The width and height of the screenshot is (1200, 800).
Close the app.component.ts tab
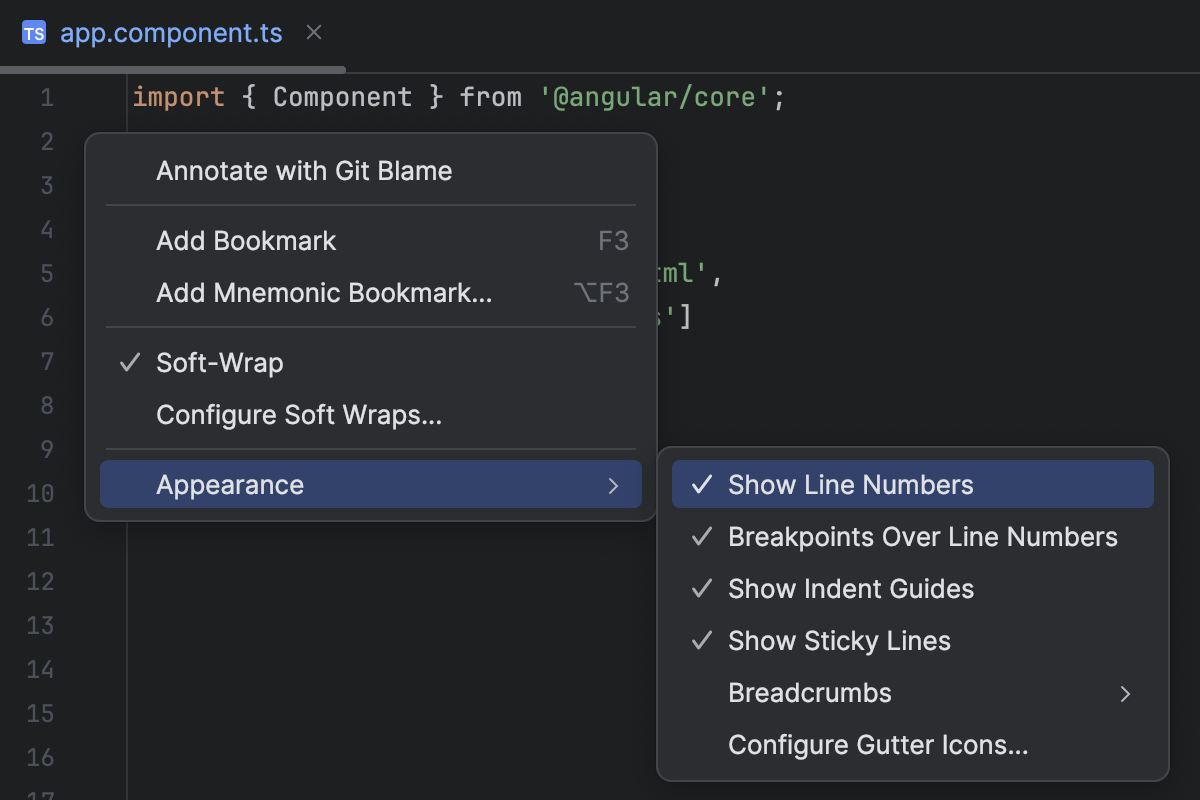[x=313, y=32]
